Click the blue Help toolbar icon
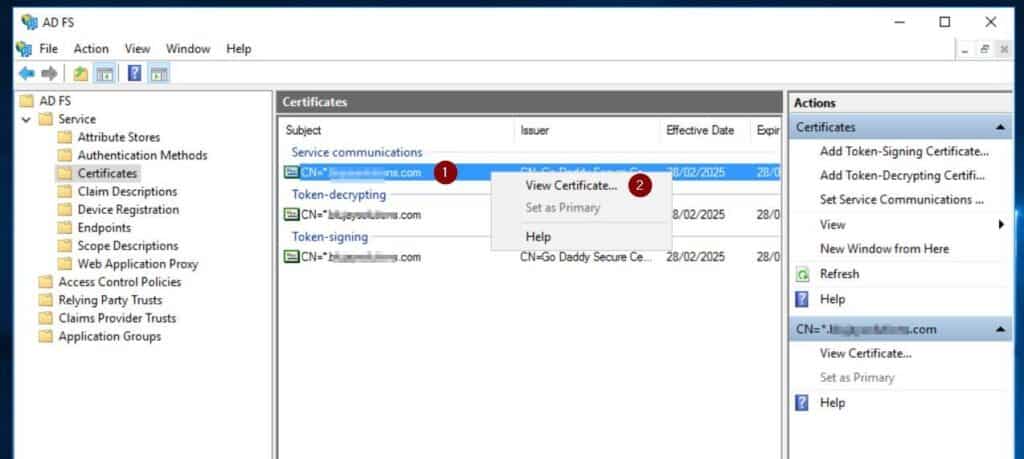 click(135, 74)
